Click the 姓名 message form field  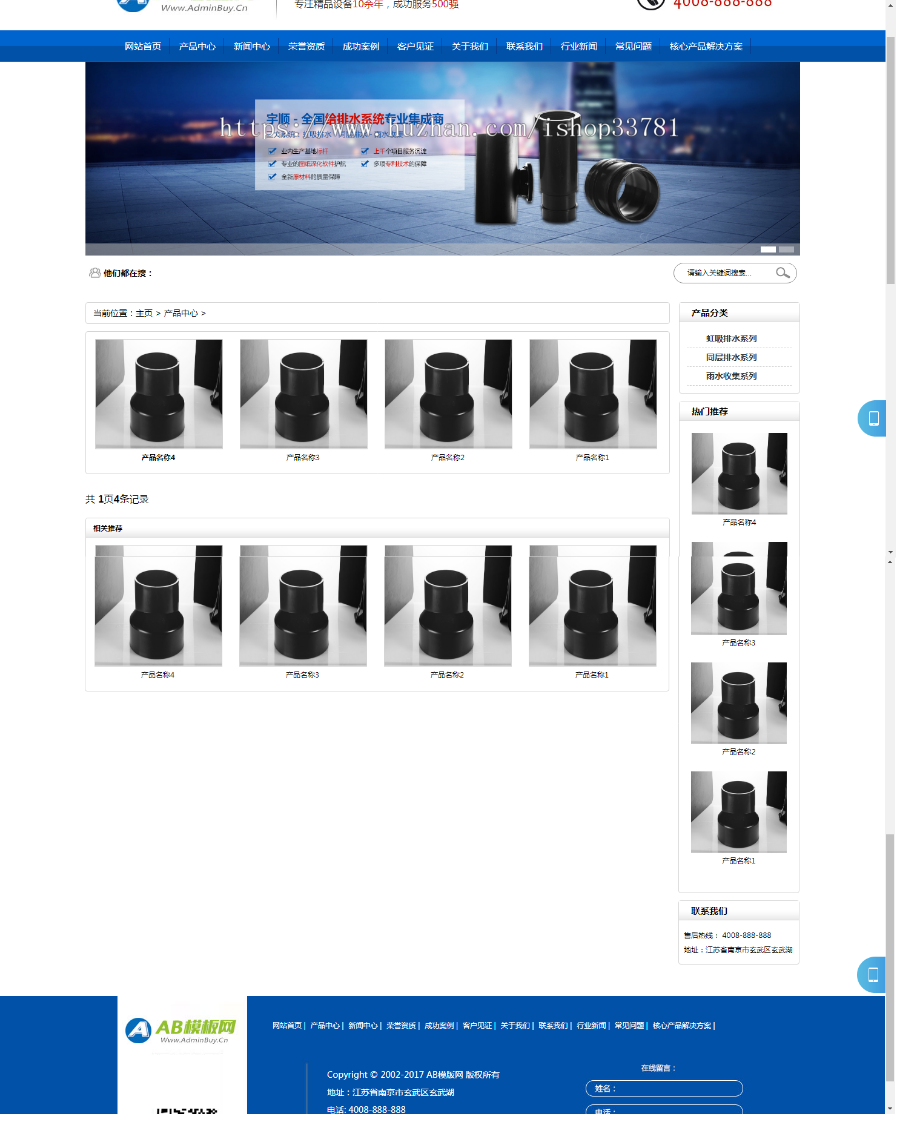663,1088
